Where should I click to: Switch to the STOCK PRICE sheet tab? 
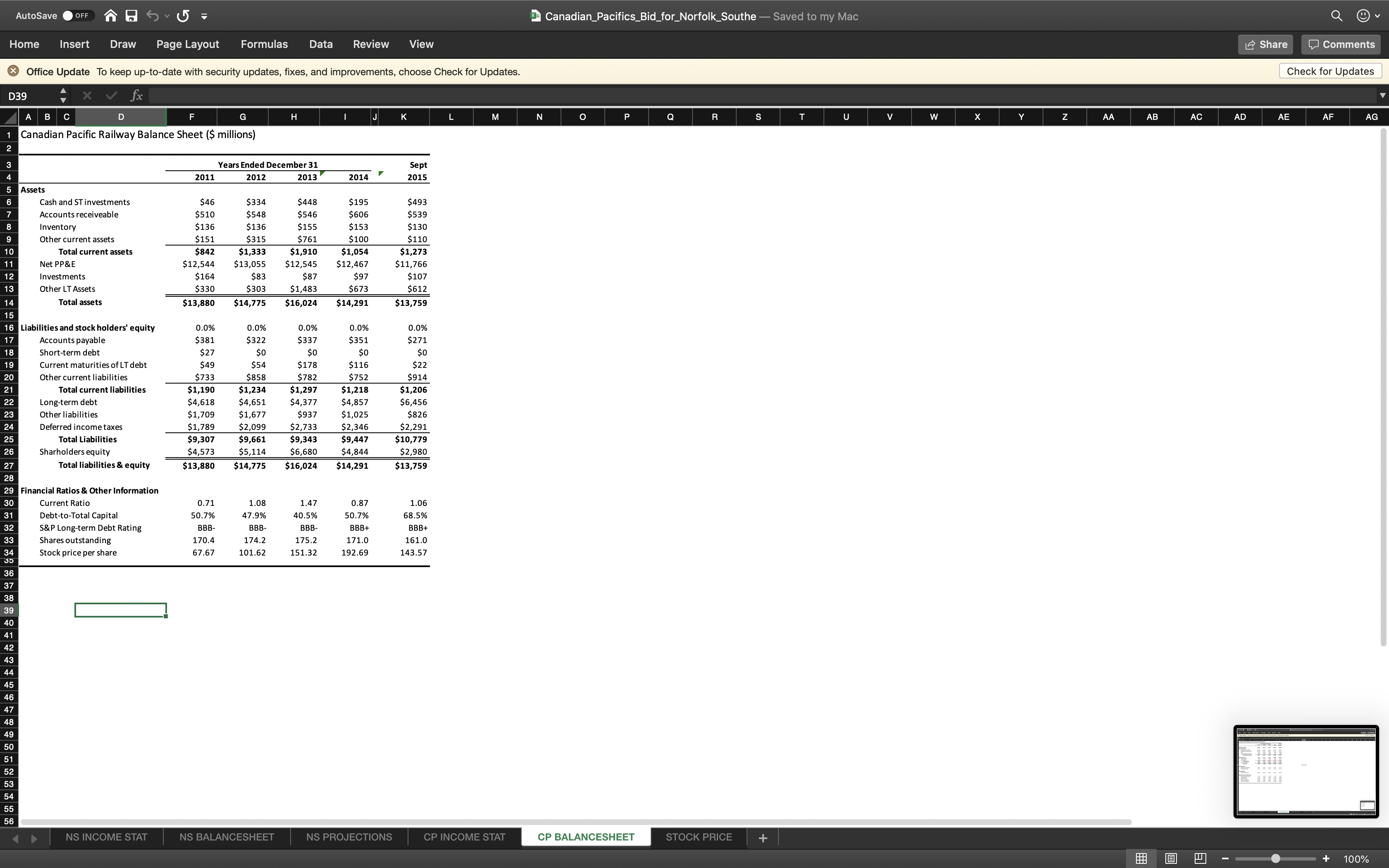click(x=699, y=837)
